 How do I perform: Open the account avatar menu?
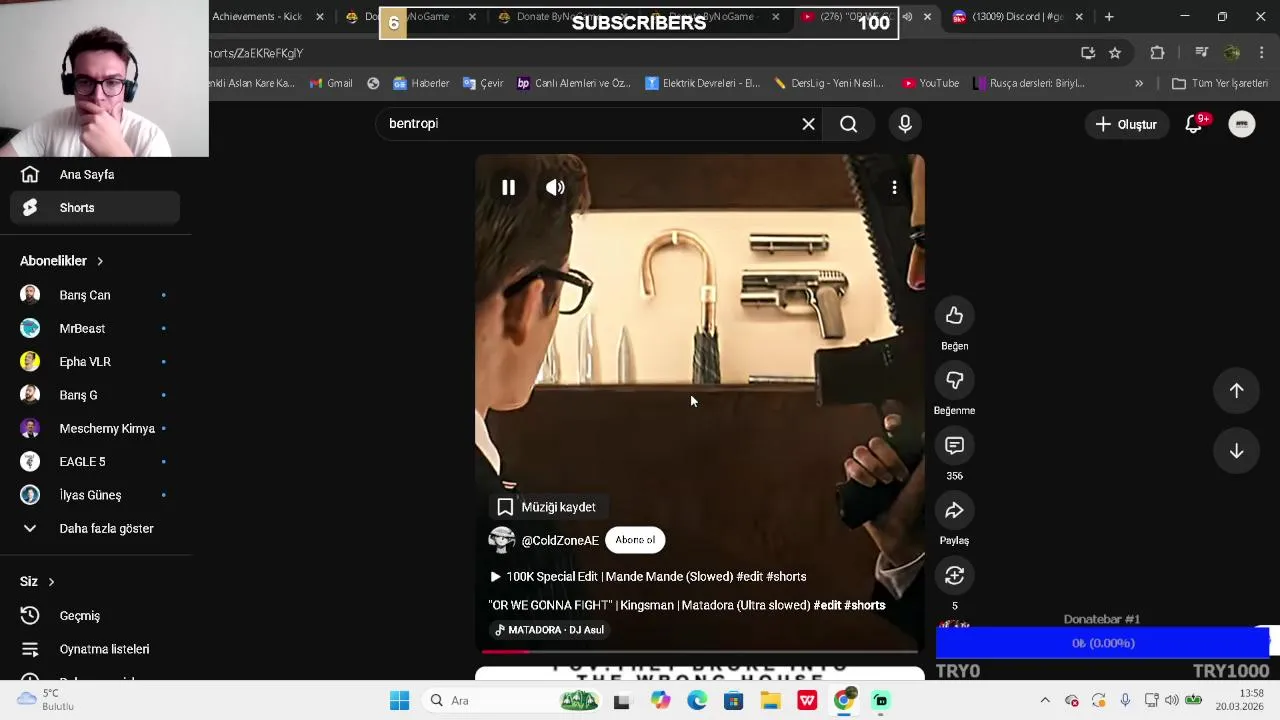(1242, 124)
